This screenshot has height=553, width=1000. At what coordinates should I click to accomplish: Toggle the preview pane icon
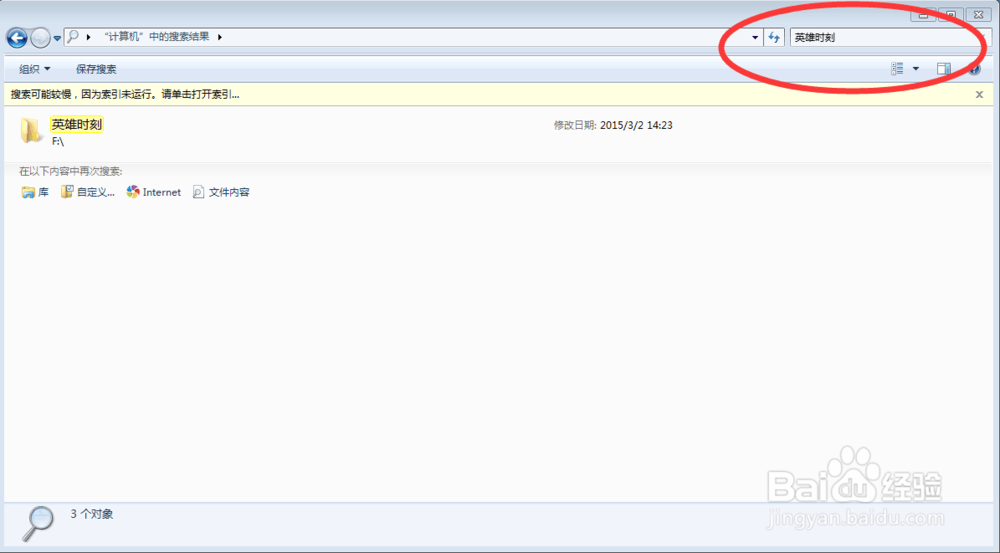(943, 68)
